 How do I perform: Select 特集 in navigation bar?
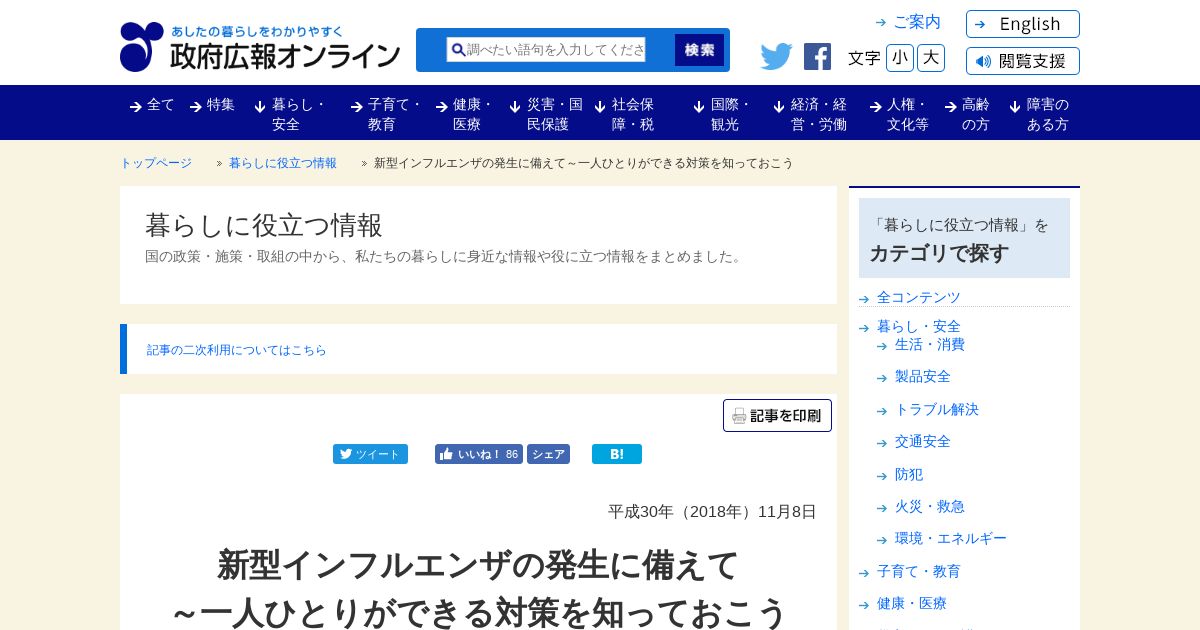tap(212, 105)
